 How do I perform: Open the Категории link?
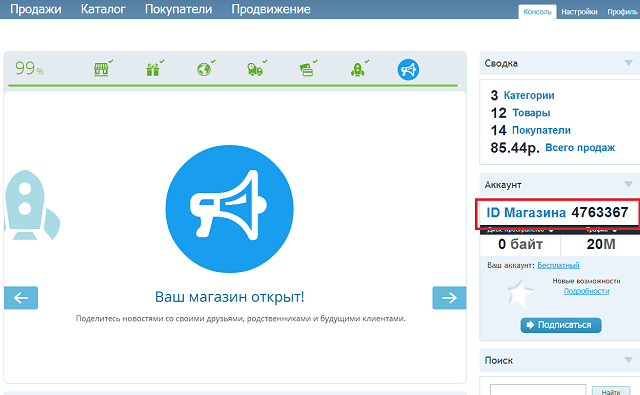click(529, 95)
